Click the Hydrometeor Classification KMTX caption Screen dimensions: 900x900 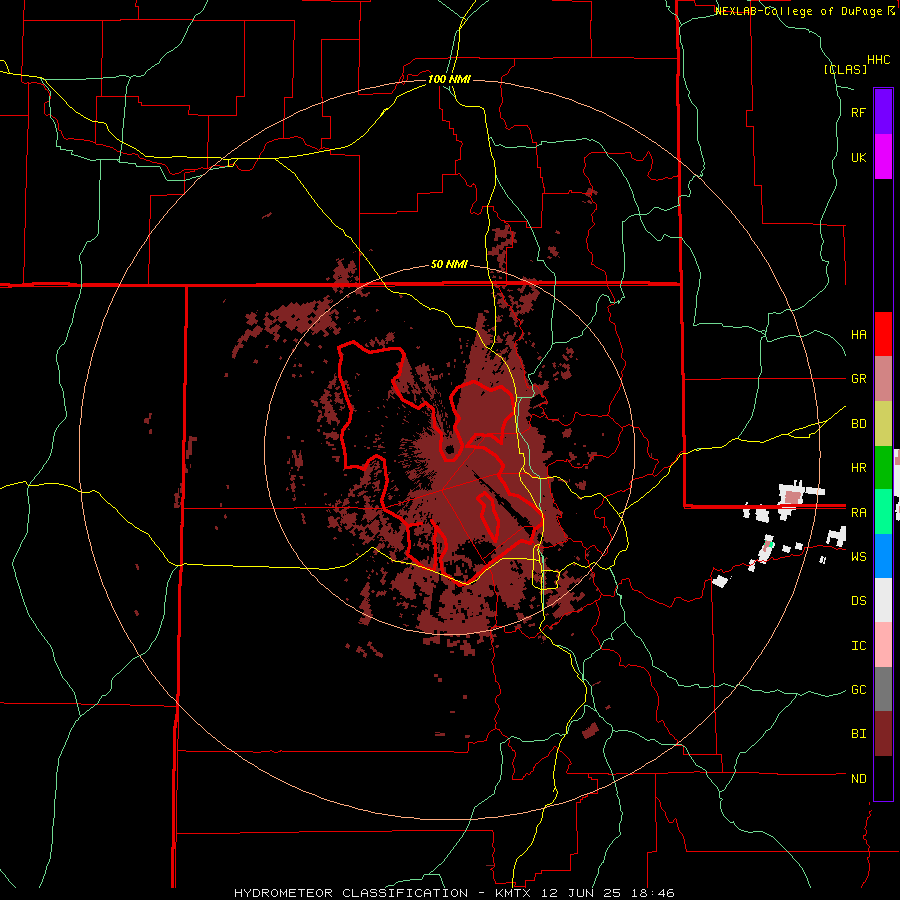(x=454, y=893)
